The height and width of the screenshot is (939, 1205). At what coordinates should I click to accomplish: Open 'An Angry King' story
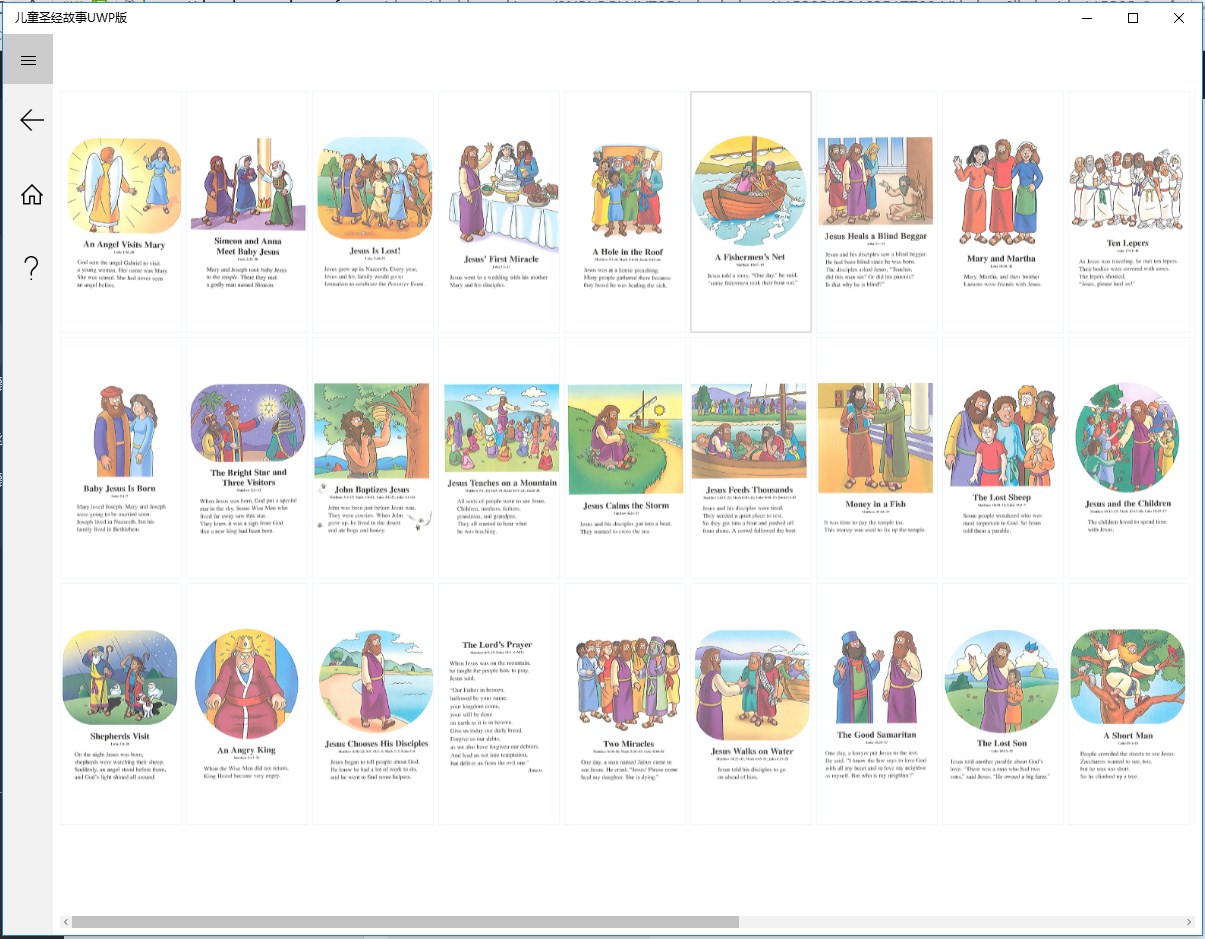tap(247, 704)
